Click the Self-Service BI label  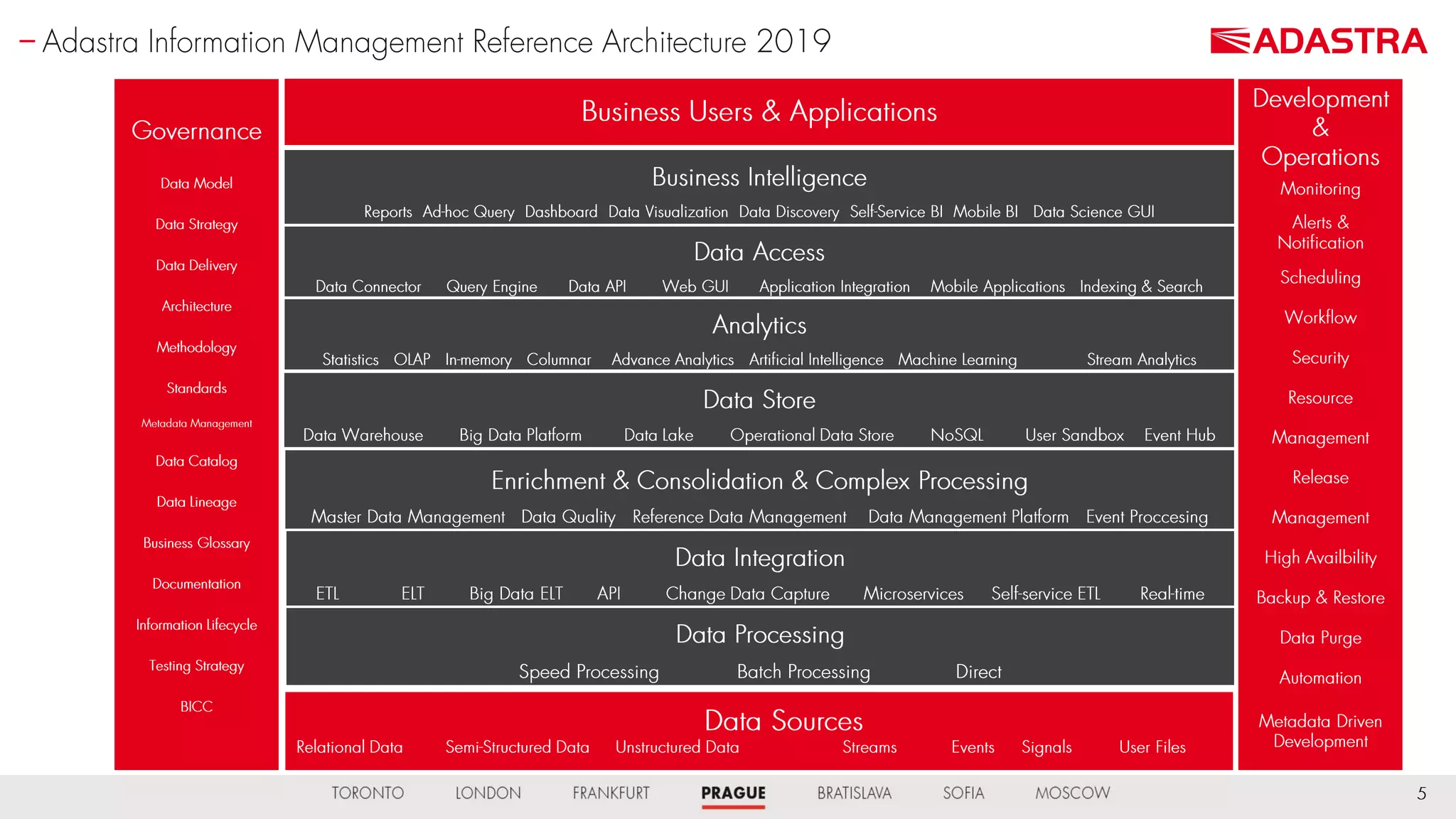(x=896, y=212)
